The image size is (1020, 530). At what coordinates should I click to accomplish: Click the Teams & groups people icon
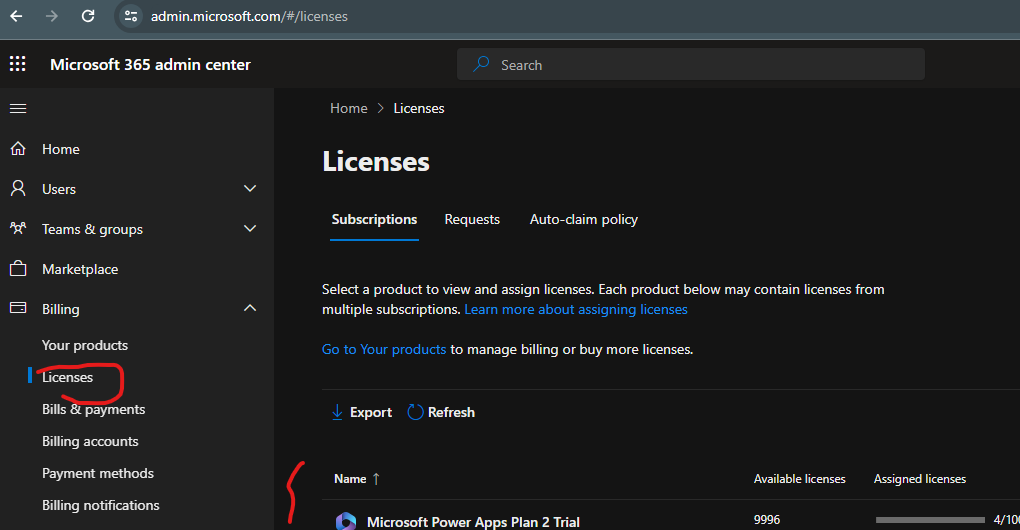18,228
